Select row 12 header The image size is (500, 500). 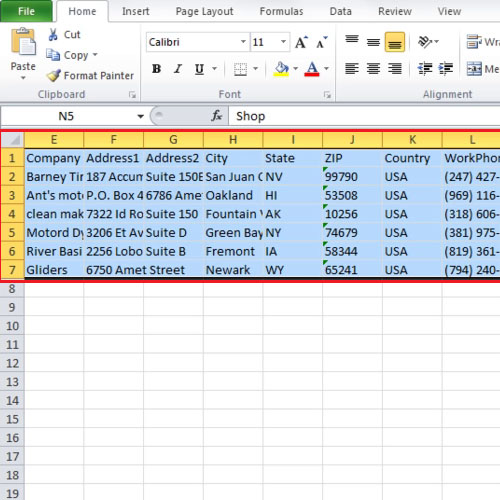coord(12,363)
